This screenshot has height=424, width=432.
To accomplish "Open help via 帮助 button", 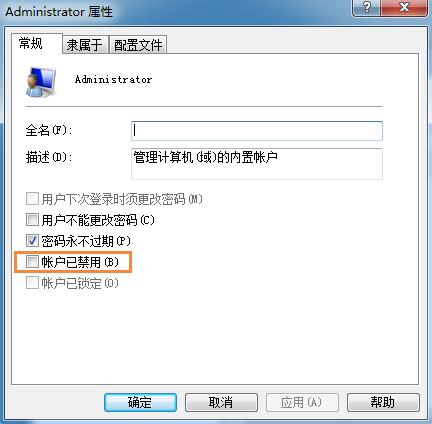I will coord(383,402).
